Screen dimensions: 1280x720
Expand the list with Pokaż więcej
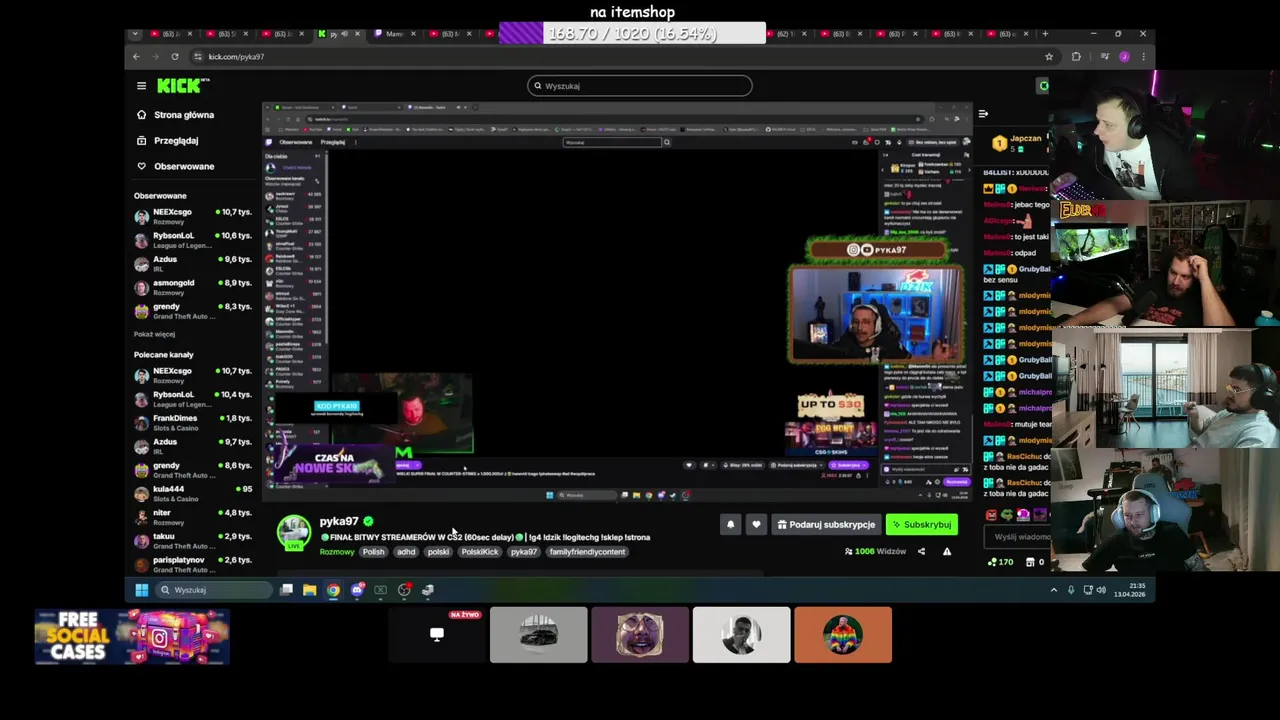(154, 334)
